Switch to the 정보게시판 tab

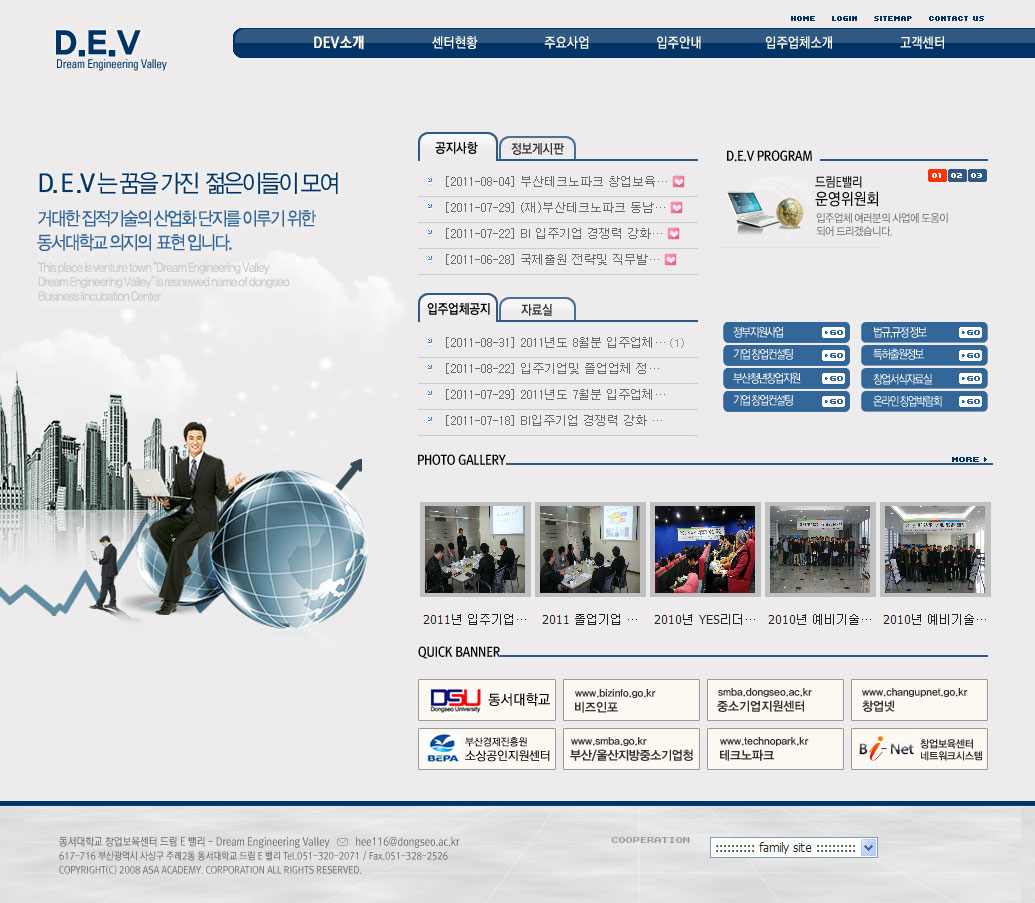point(537,149)
